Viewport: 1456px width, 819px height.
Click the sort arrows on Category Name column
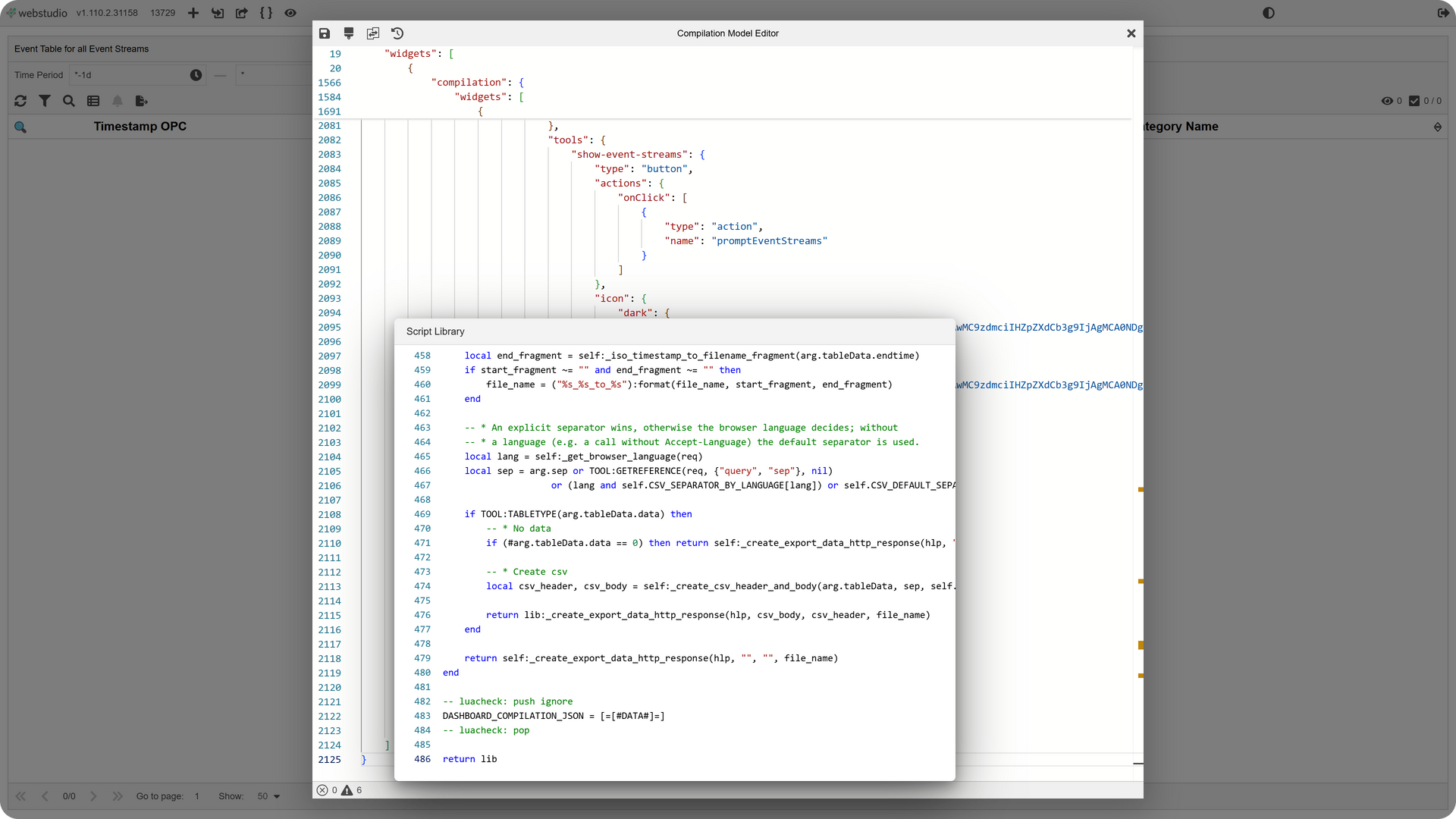(x=1438, y=127)
